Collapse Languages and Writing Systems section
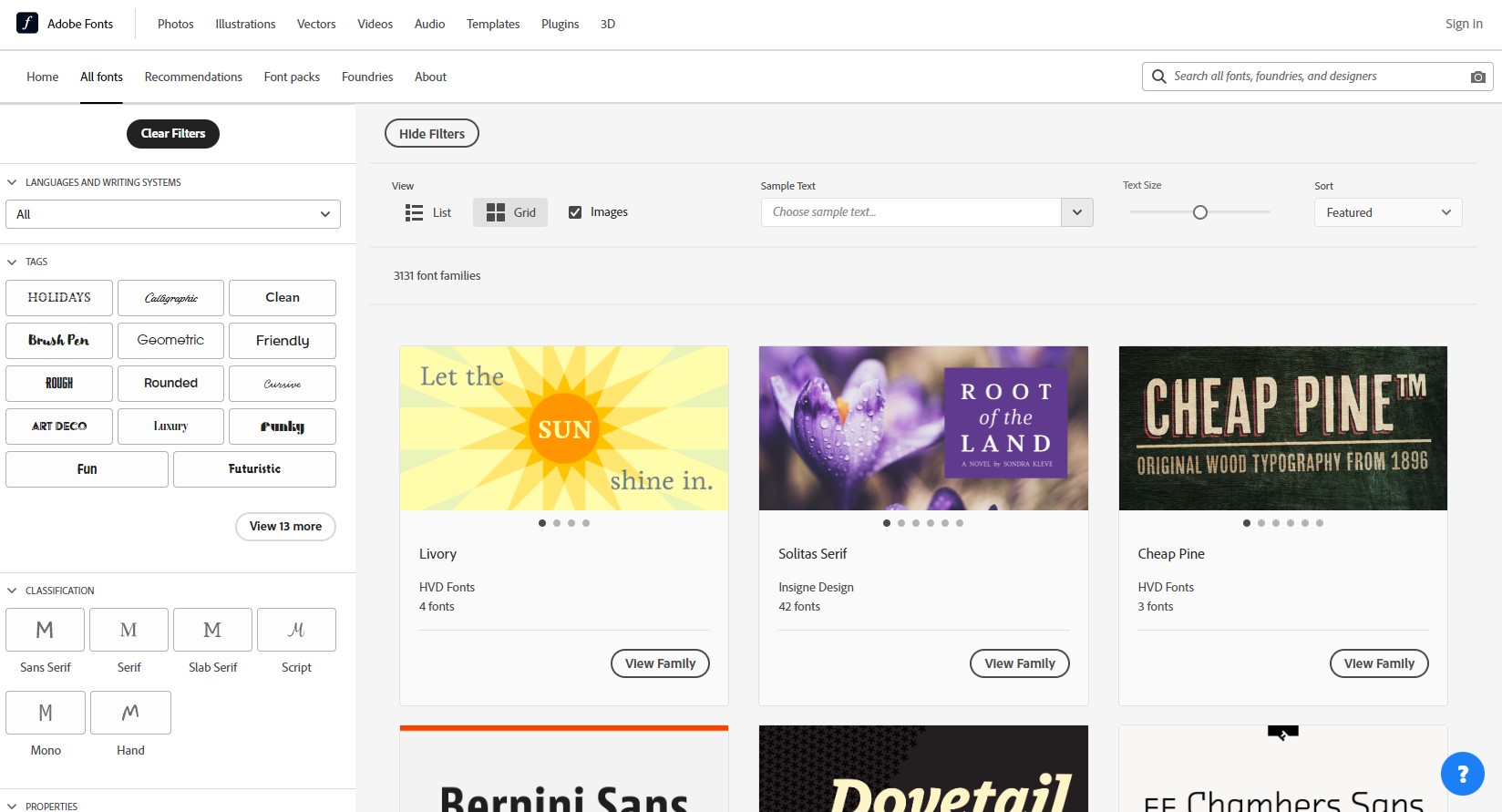 [12, 182]
